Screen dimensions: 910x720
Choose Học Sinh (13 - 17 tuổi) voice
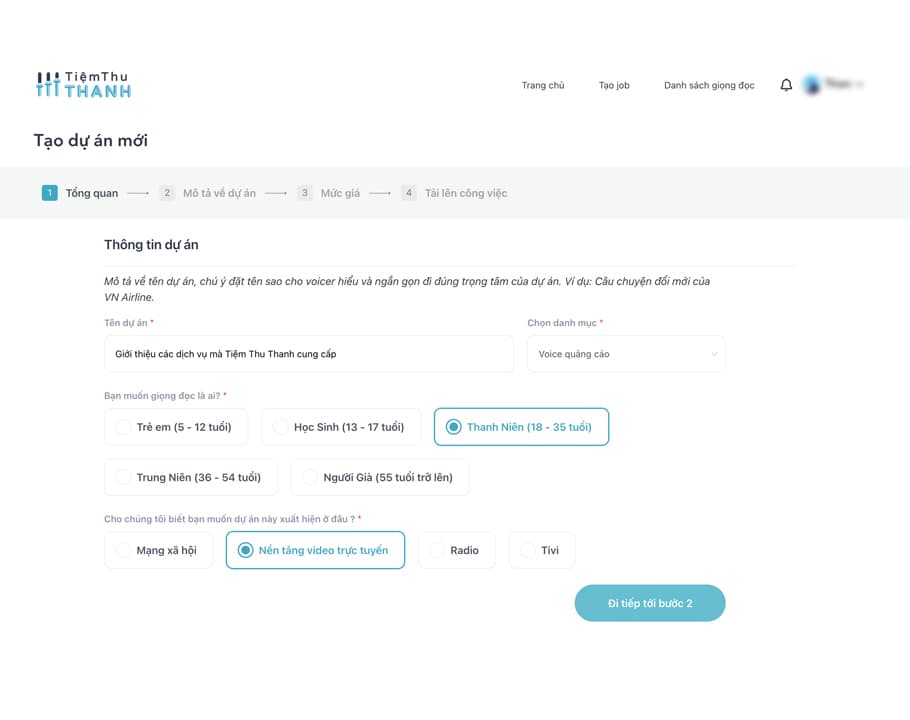click(x=341, y=427)
